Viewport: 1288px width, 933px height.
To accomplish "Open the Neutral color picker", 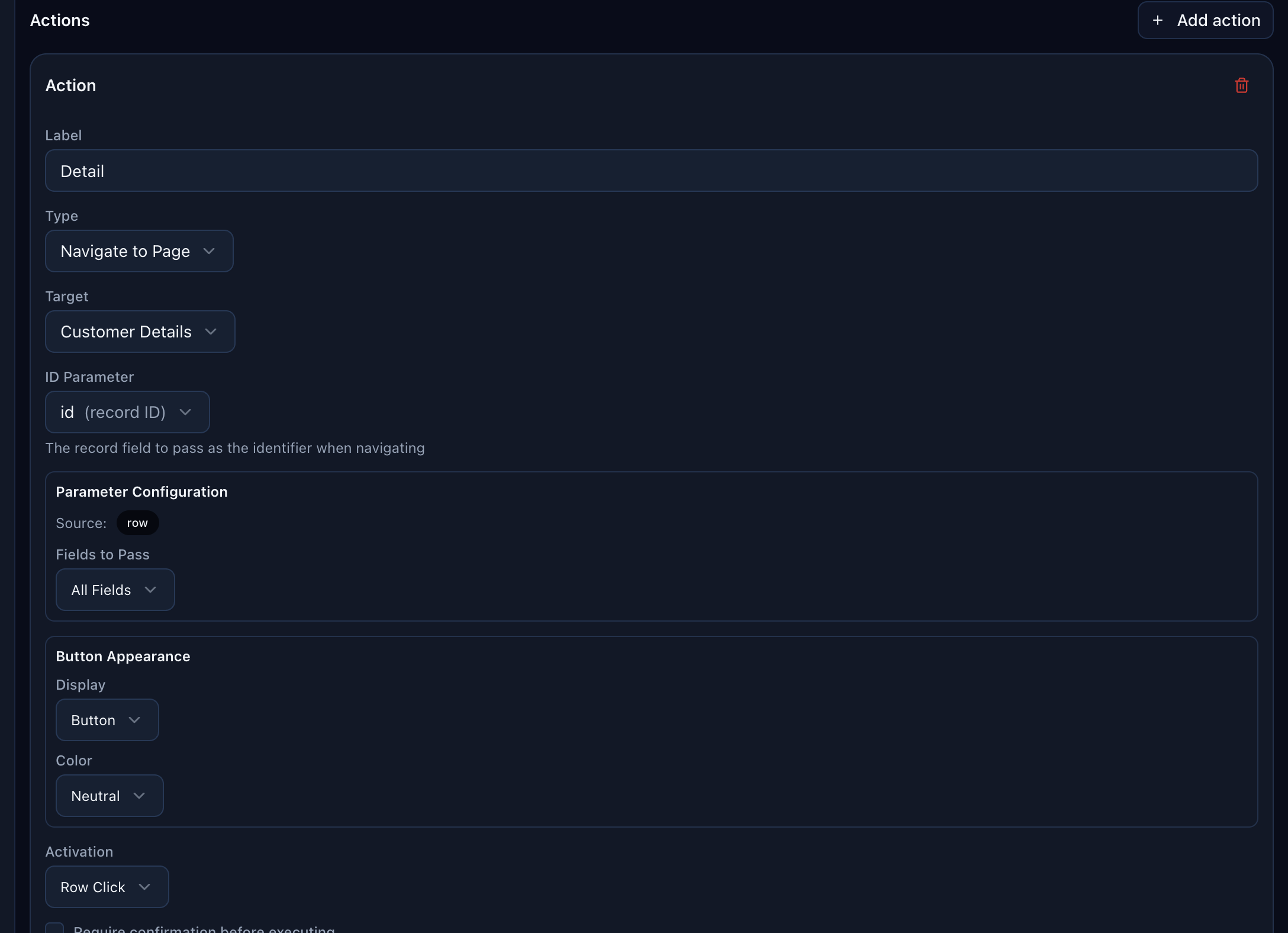I will tap(109, 796).
